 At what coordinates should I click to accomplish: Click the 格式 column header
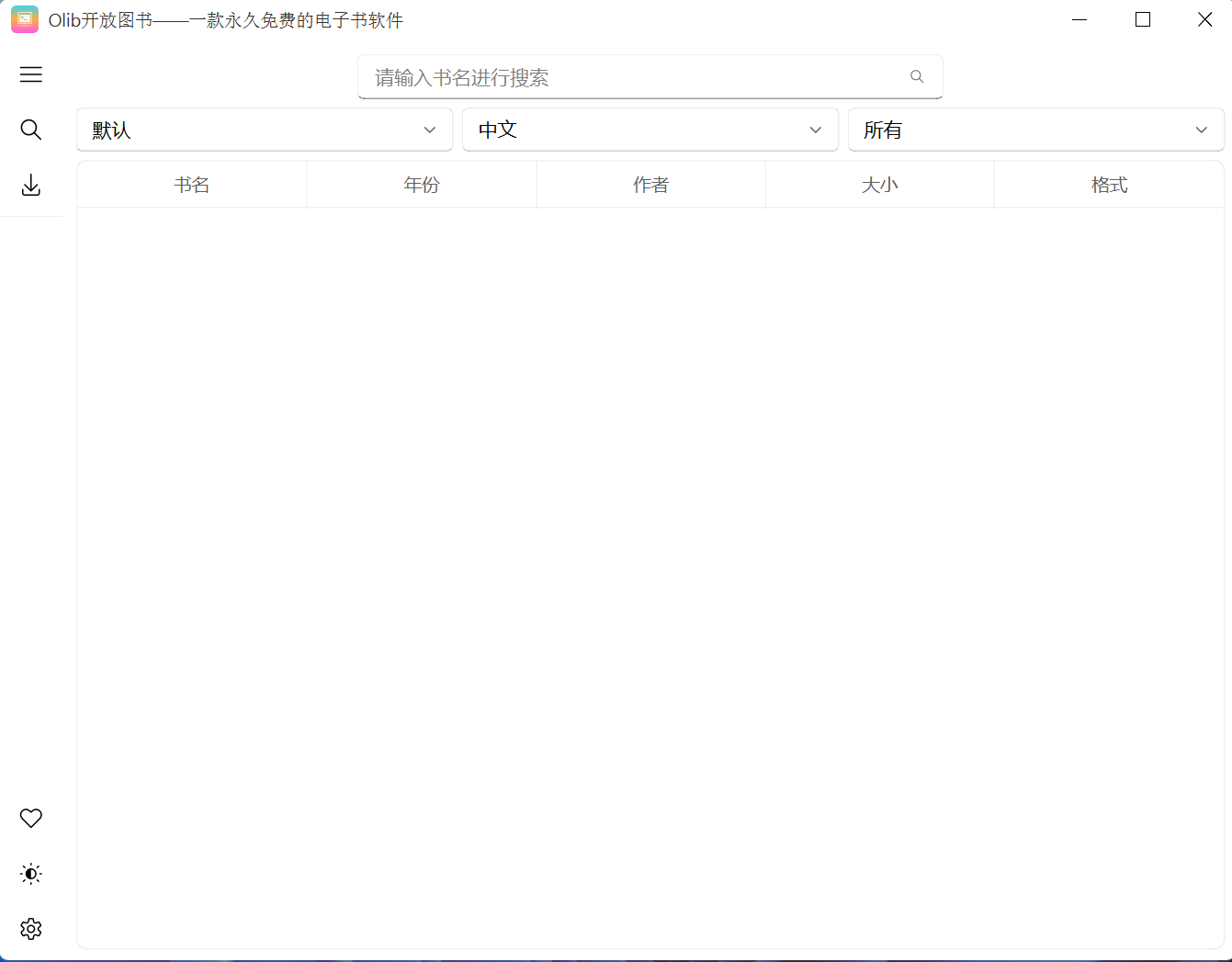[1109, 185]
